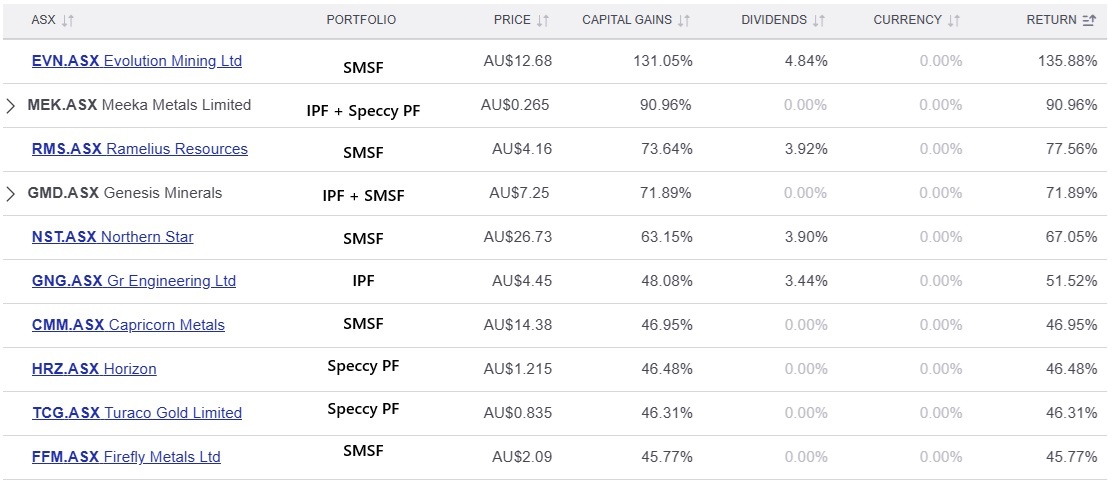Screen dimensions: 1111x483
Task: Go to NST.ASX Northern Star holding
Action: click(x=112, y=237)
